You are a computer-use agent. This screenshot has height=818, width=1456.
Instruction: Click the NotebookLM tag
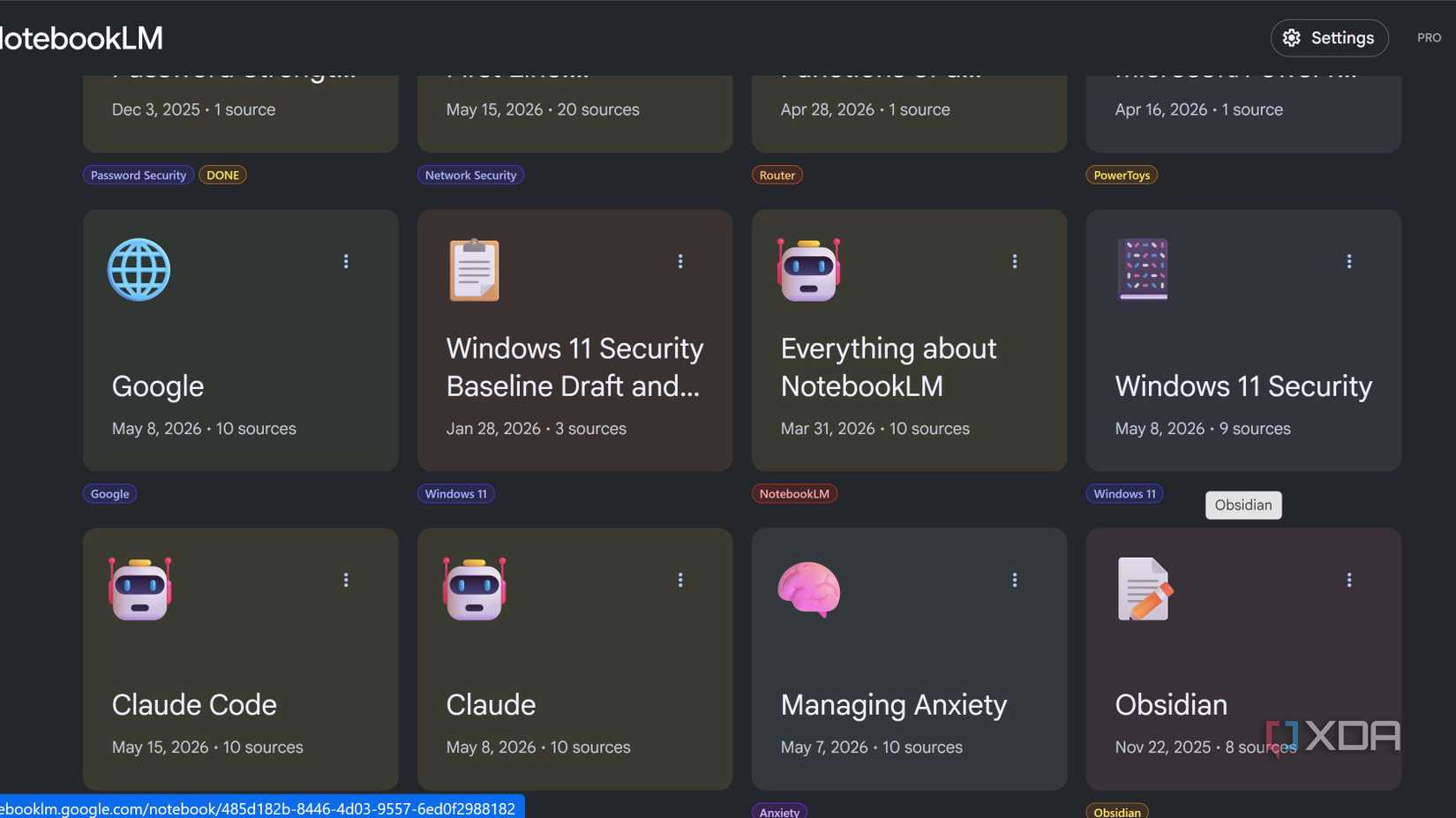tap(794, 493)
